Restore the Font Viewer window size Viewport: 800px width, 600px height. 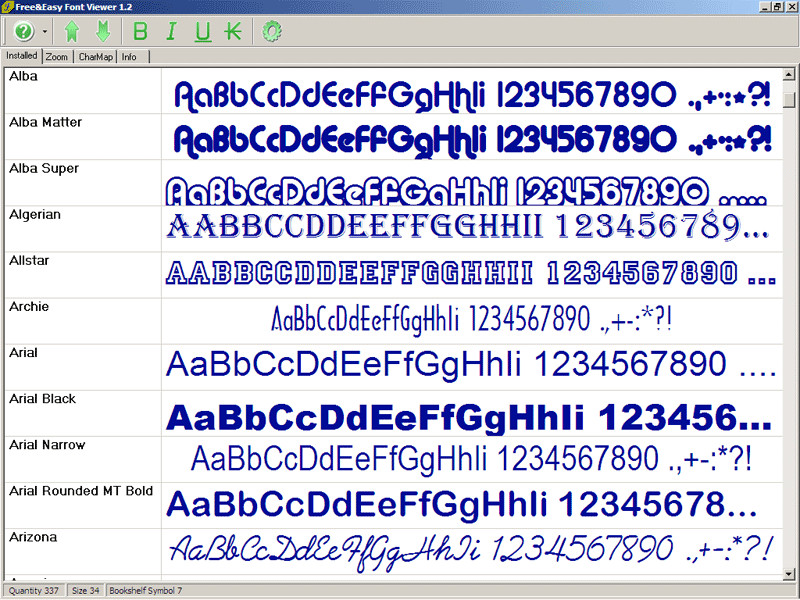(x=777, y=7)
